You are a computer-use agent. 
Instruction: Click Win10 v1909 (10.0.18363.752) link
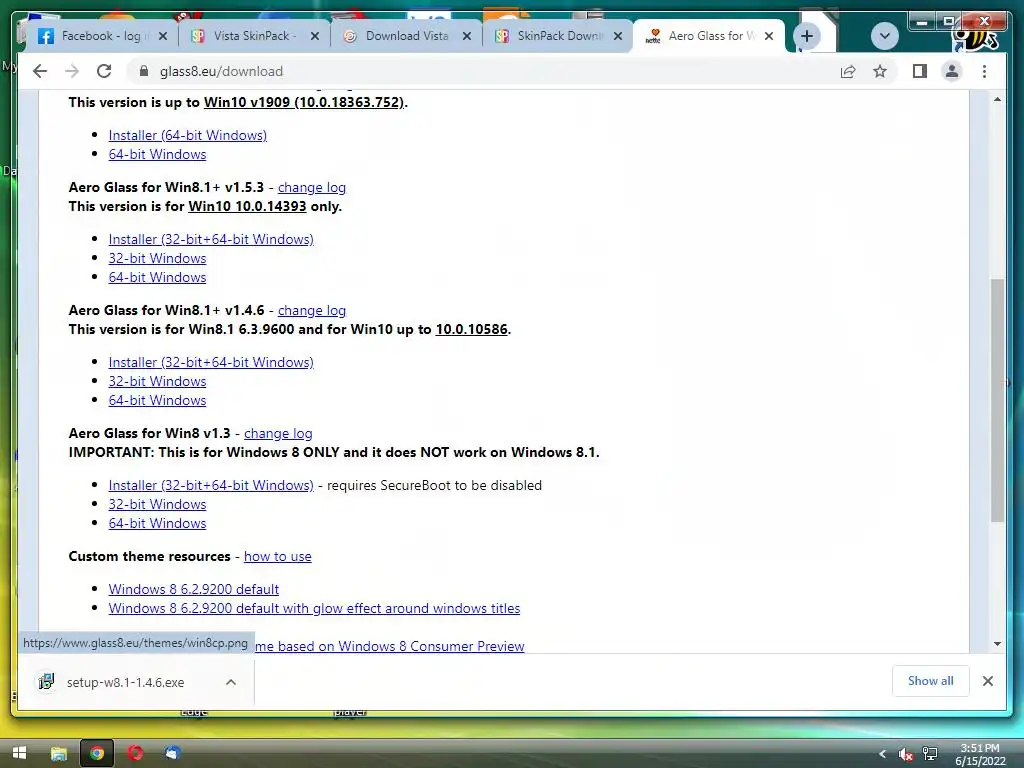[304, 102]
